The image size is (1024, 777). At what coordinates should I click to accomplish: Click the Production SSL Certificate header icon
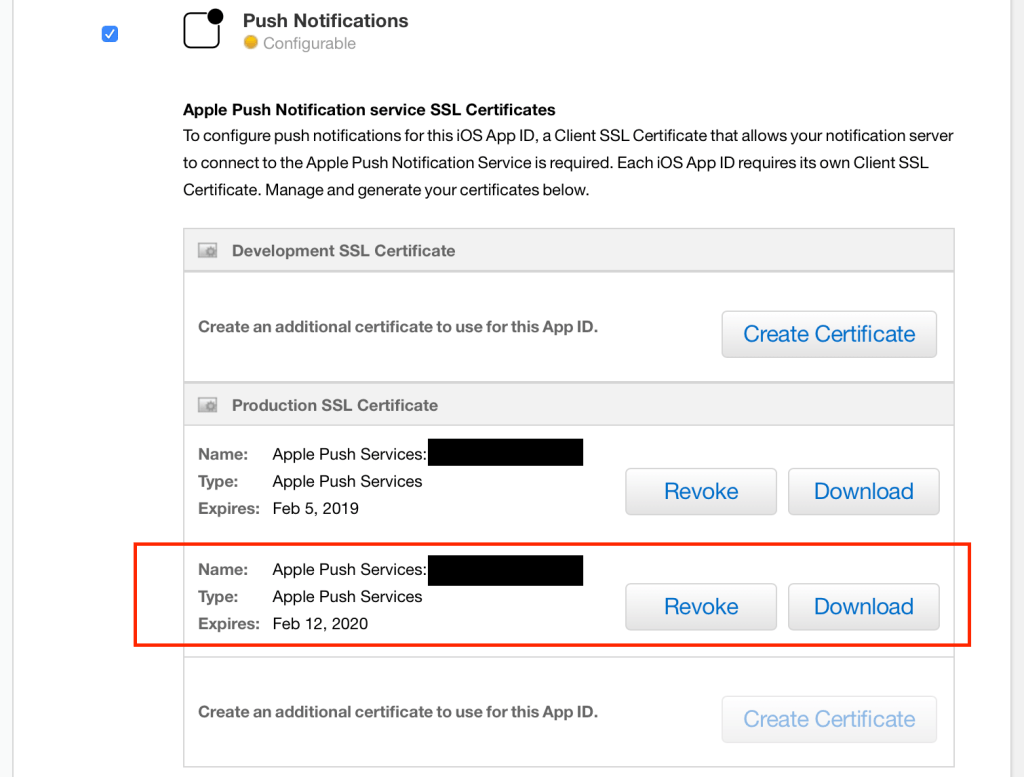point(207,406)
